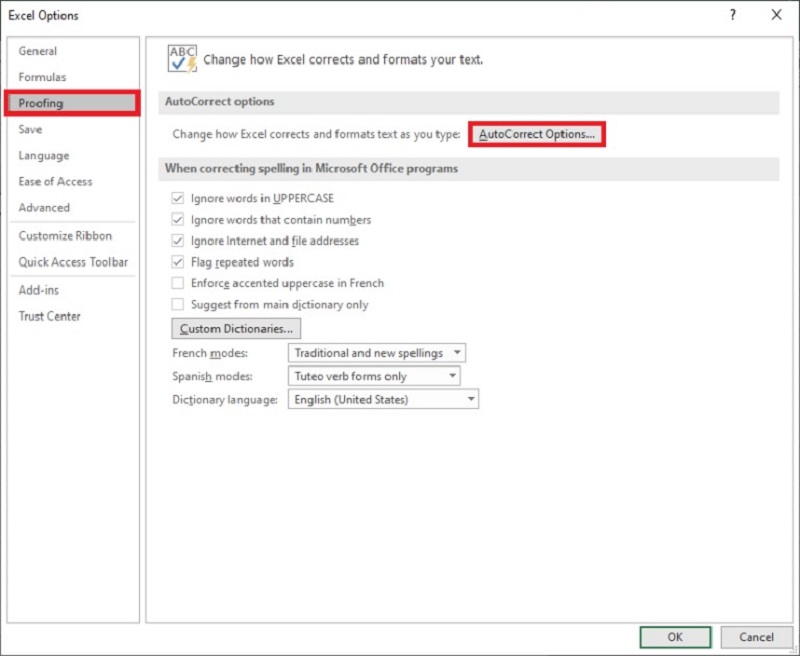
Task: Open Custom Dictionaries dialog
Action: click(236, 328)
